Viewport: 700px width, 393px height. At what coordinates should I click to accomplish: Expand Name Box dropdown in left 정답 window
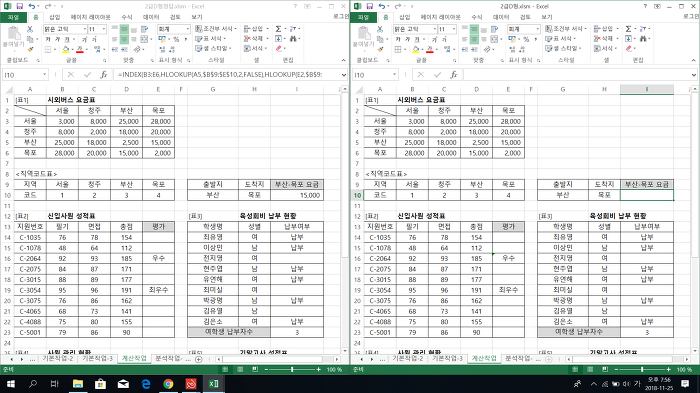point(44,75)
